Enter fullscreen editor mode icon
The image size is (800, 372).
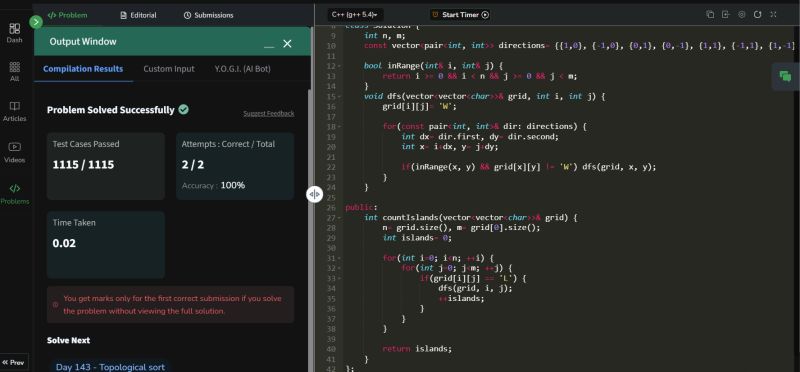coord(773,15)
